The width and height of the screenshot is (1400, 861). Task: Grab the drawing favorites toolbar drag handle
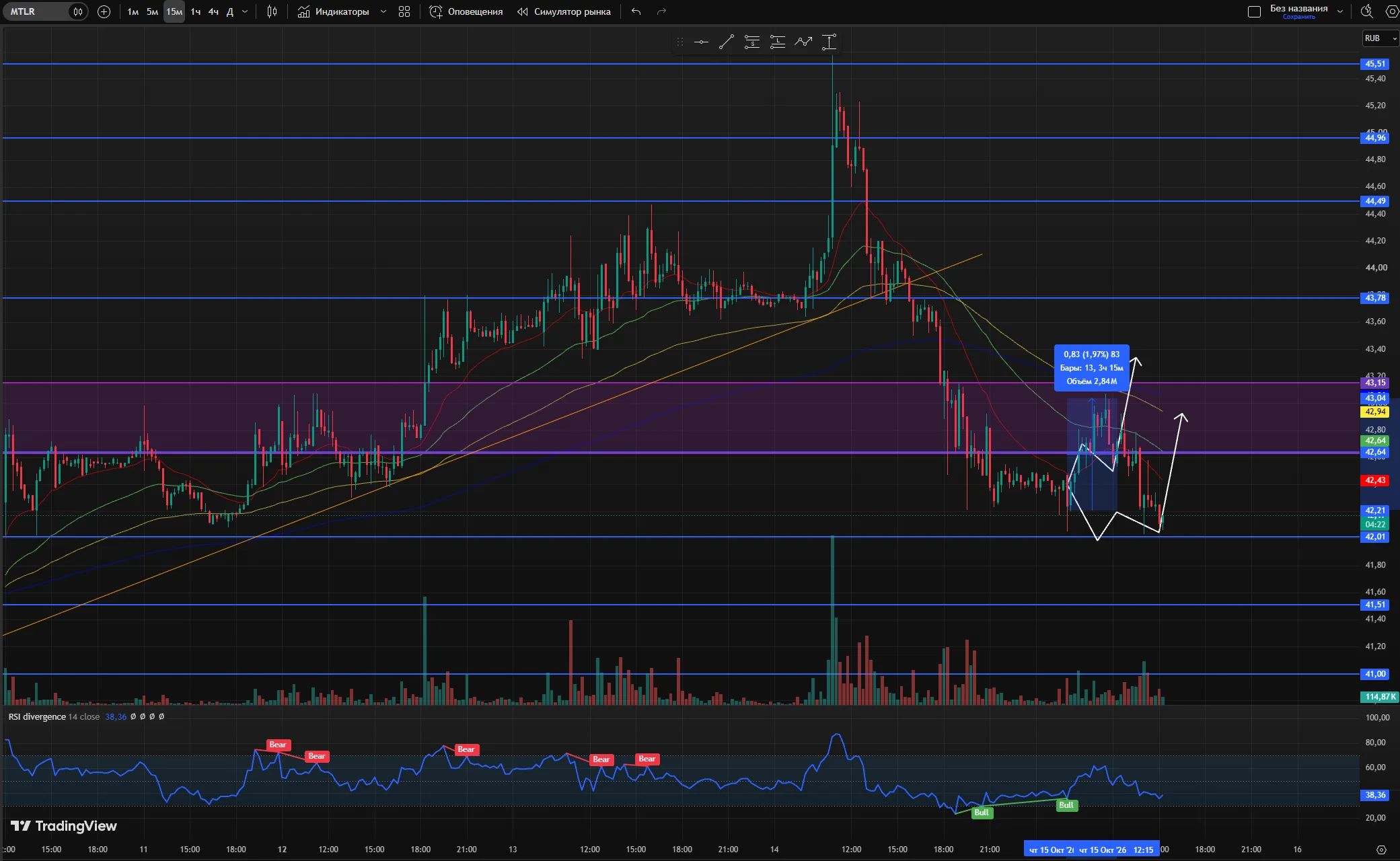point(680,42)
